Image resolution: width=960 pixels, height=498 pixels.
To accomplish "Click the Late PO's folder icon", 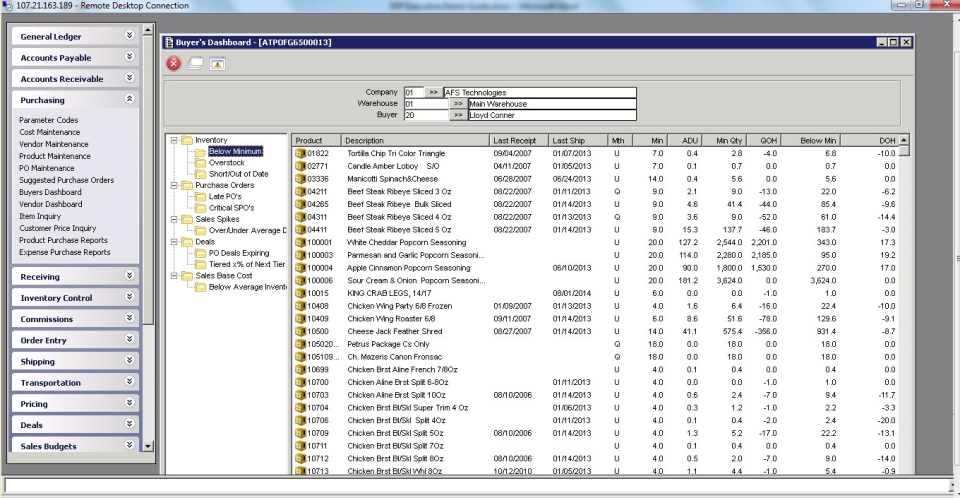I will tap(201, 196).
